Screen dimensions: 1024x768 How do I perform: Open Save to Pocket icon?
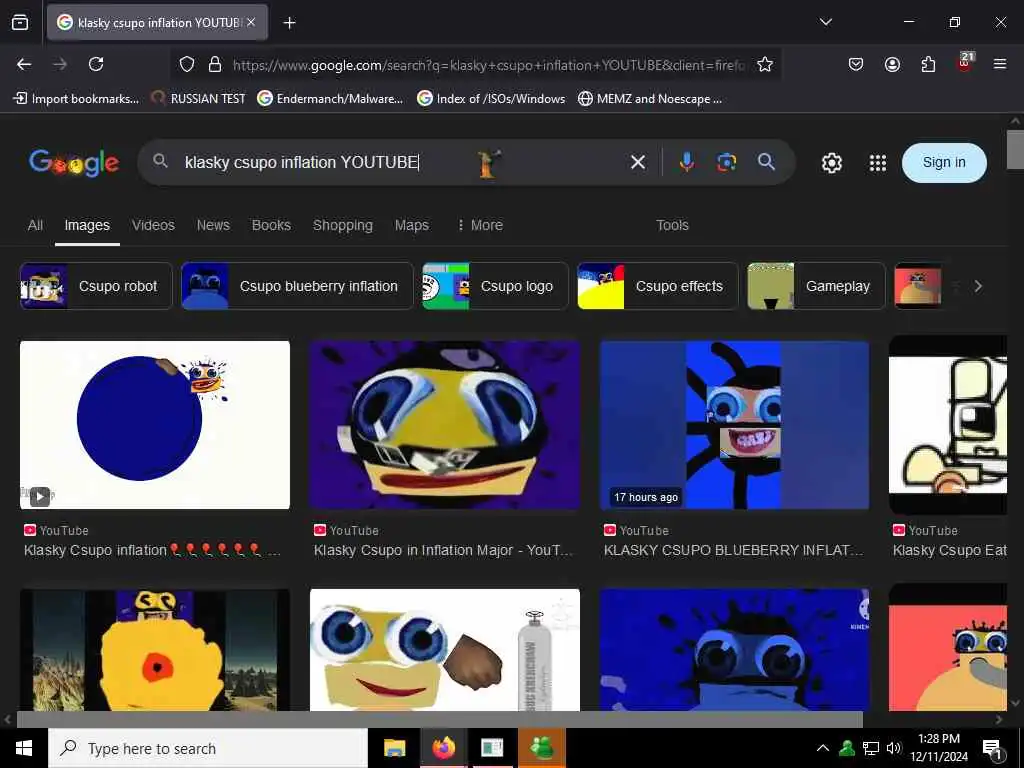click(856, 64)
